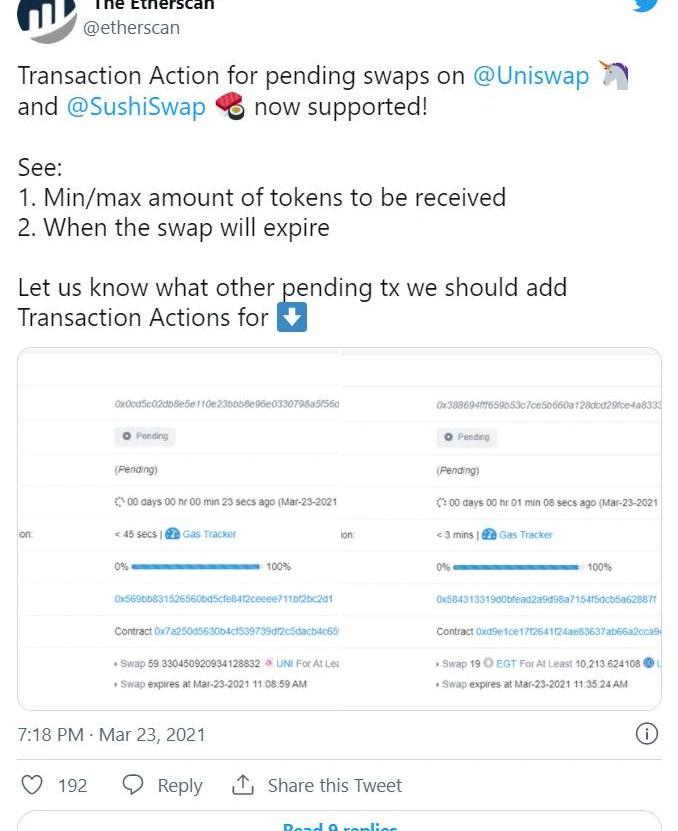
Task: Like the tweet with the heart icon
Action: point(33,785)
